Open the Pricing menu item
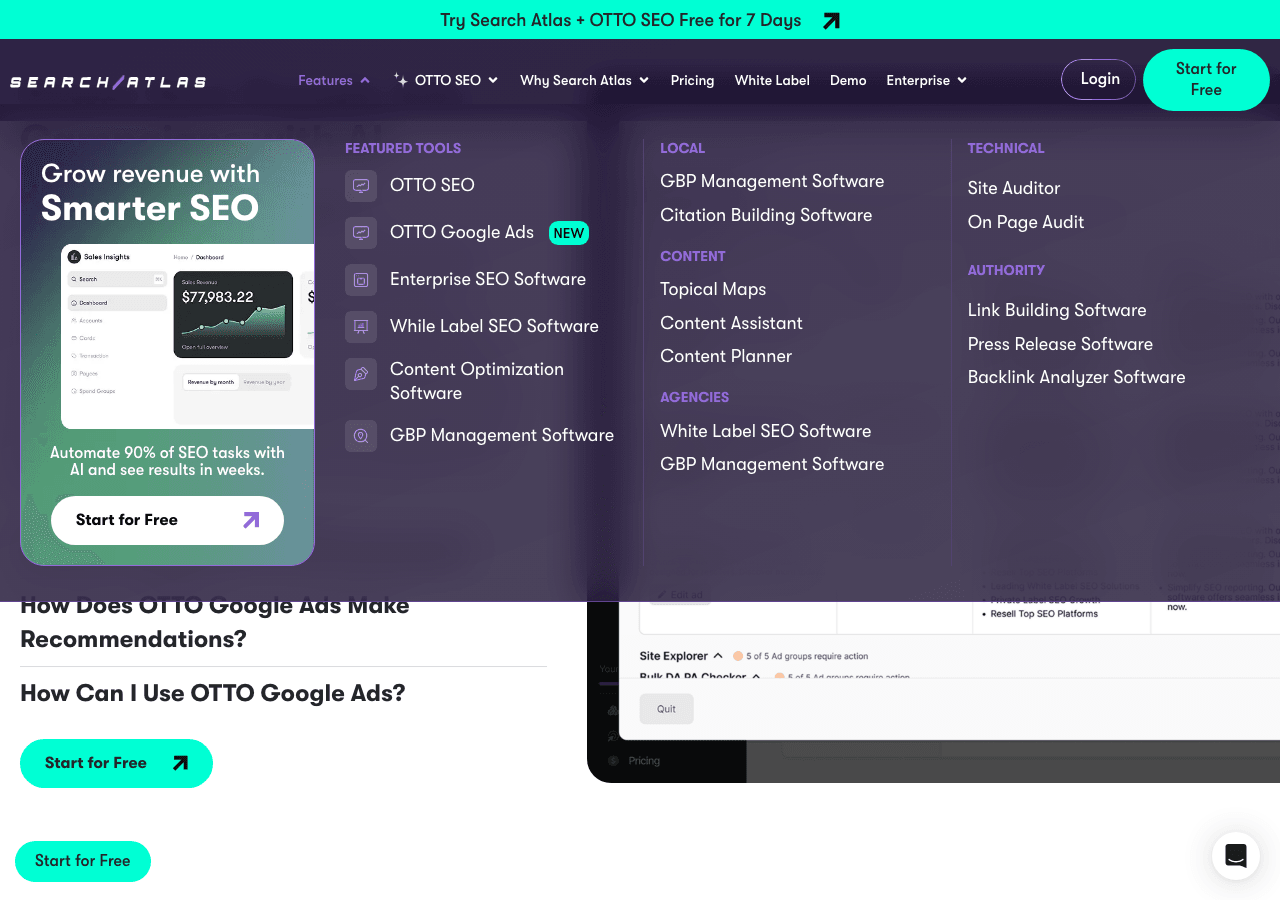The height and width of the screenshot is (900, 1280). coord(692,80)
